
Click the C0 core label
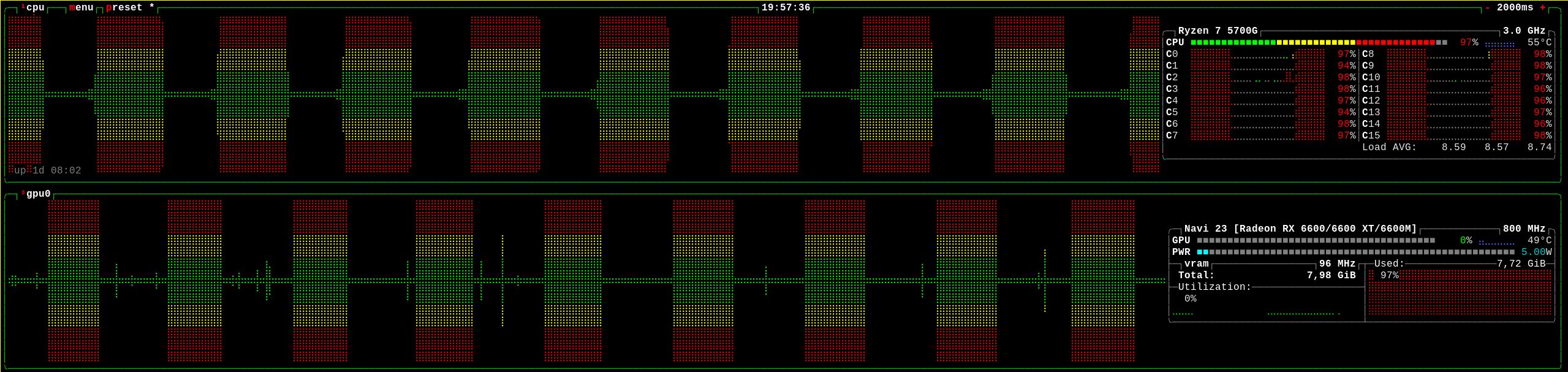pos(1172,54)
